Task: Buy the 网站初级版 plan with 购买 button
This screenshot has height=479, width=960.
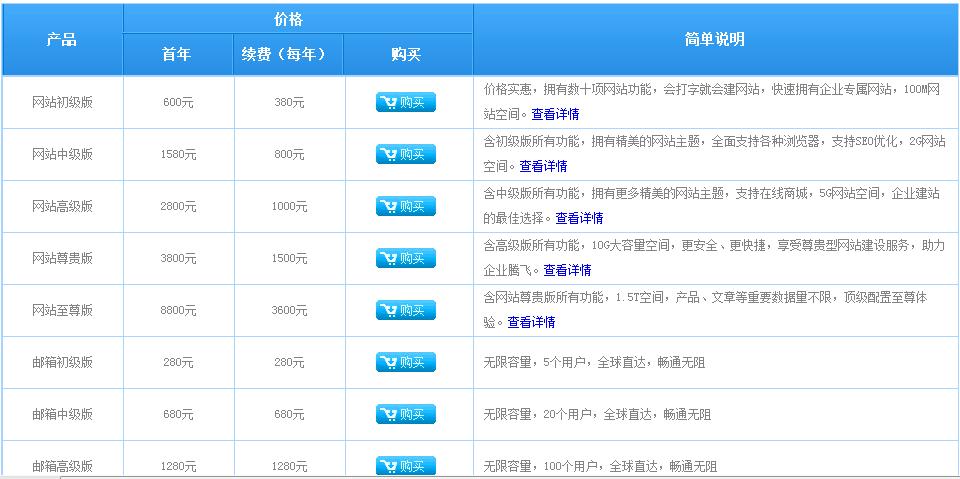Action: click(x=405, y=102)
